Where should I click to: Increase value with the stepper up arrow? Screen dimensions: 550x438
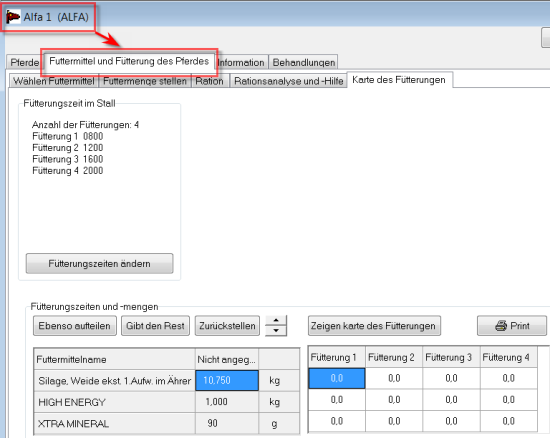coord(276,321)
